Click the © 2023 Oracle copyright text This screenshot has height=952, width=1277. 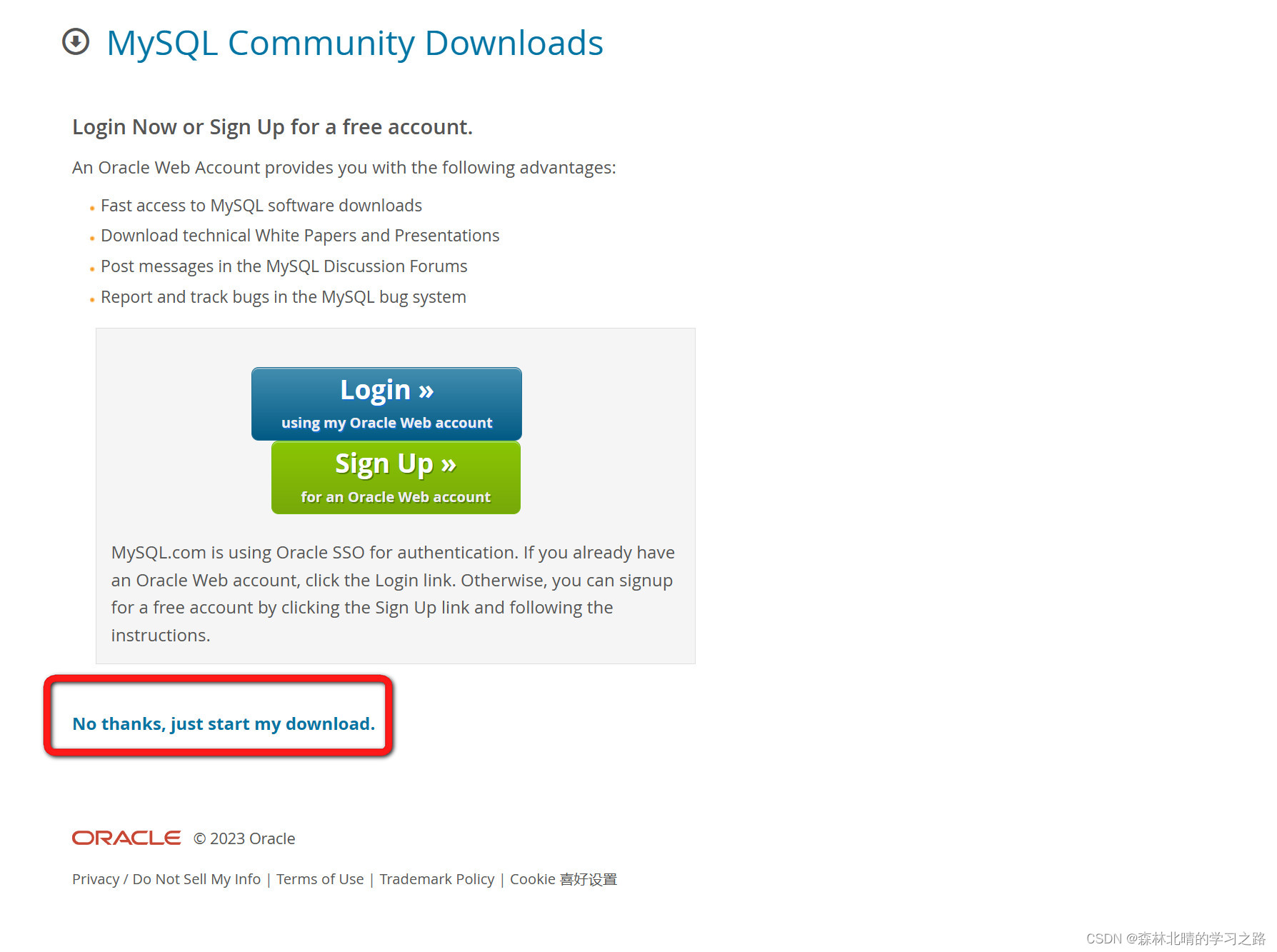click(x=244, y=838)
